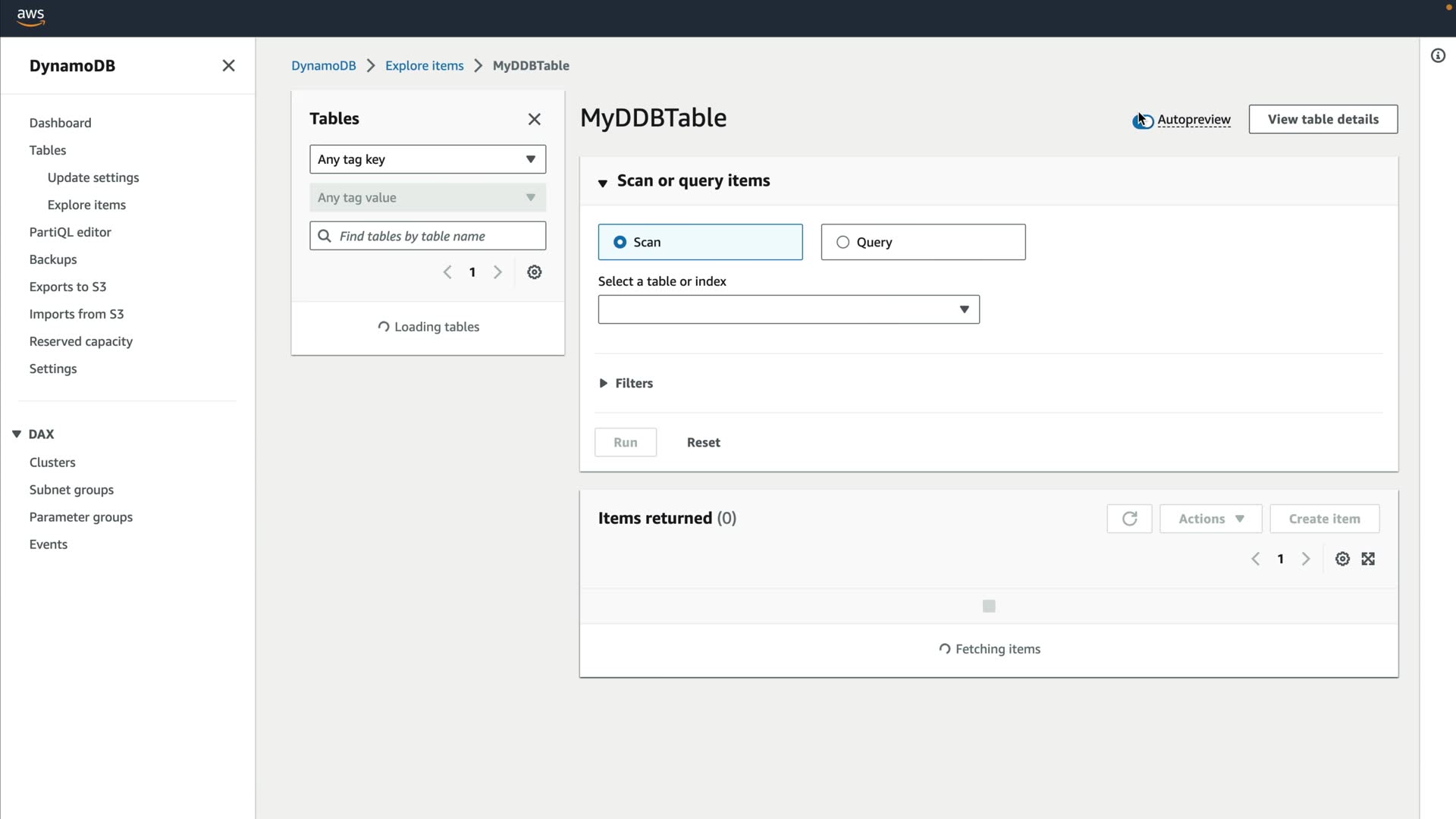The width and height of the screenshot is (1456, 819).
Task: Collapse the DAX navigation section
Action: click(x=17, y=435)
